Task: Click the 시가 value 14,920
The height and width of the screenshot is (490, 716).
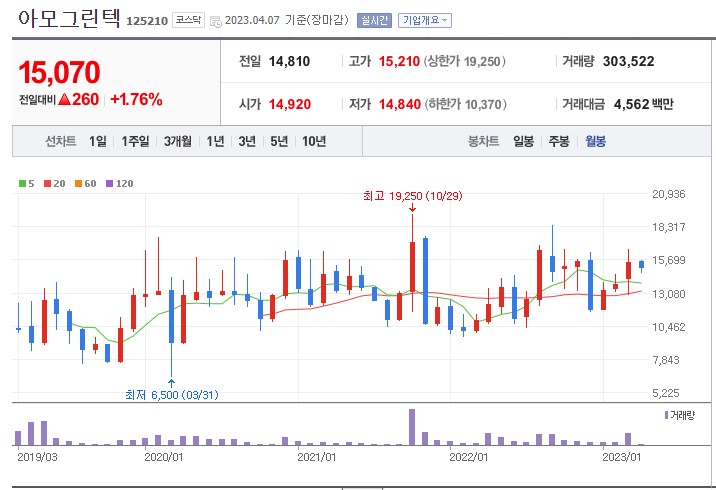Action: coord(290,104)
